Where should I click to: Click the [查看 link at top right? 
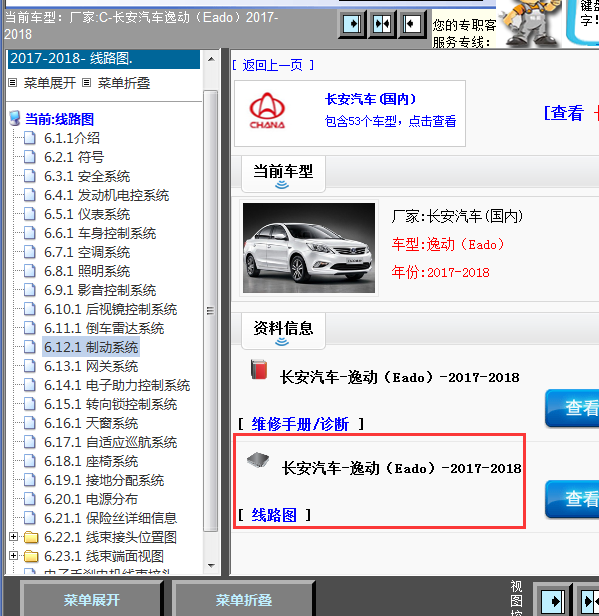tap(564, 113)
